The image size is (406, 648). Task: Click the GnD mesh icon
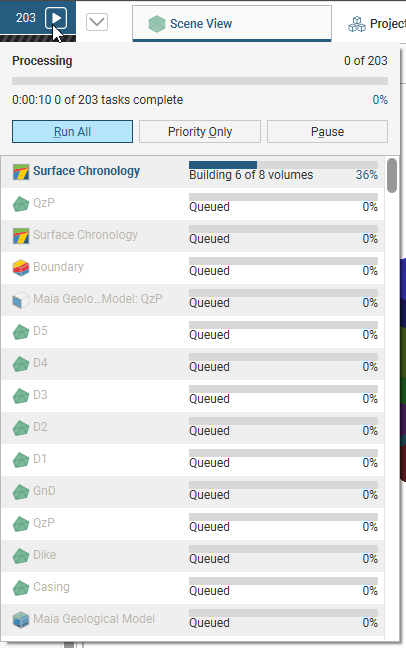[x=21, y=491]
